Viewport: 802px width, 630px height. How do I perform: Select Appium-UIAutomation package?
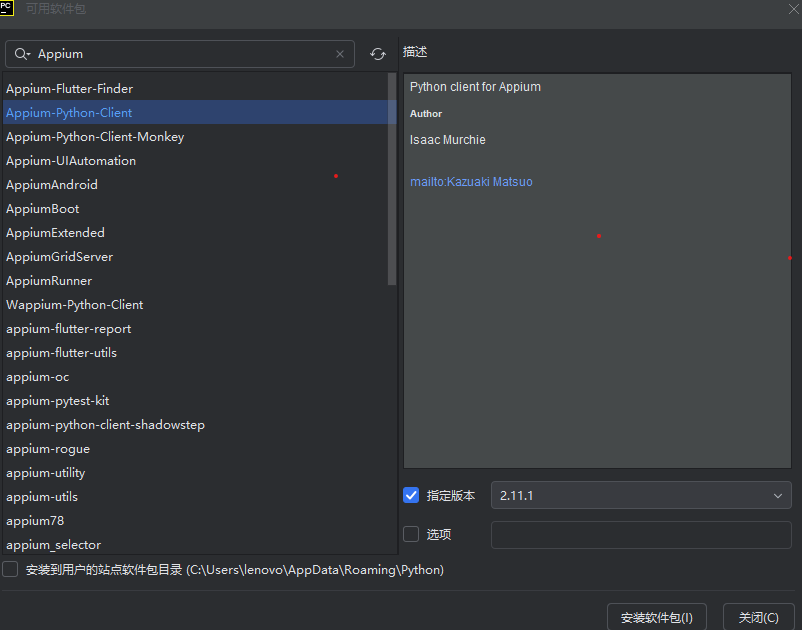pos(196,161)
